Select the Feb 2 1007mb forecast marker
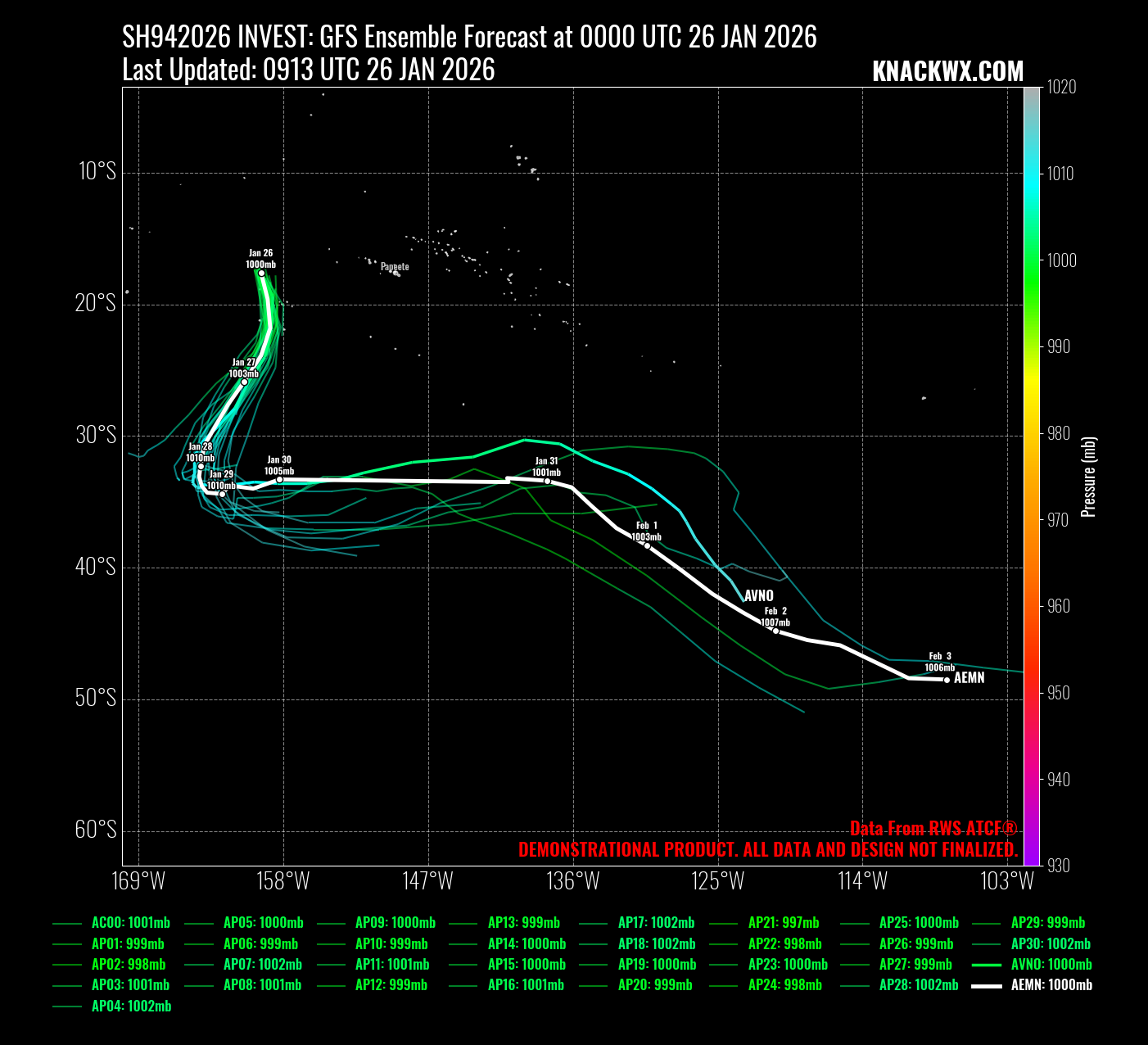This screenshot has width=1148, height=1045. coord(776,631)
